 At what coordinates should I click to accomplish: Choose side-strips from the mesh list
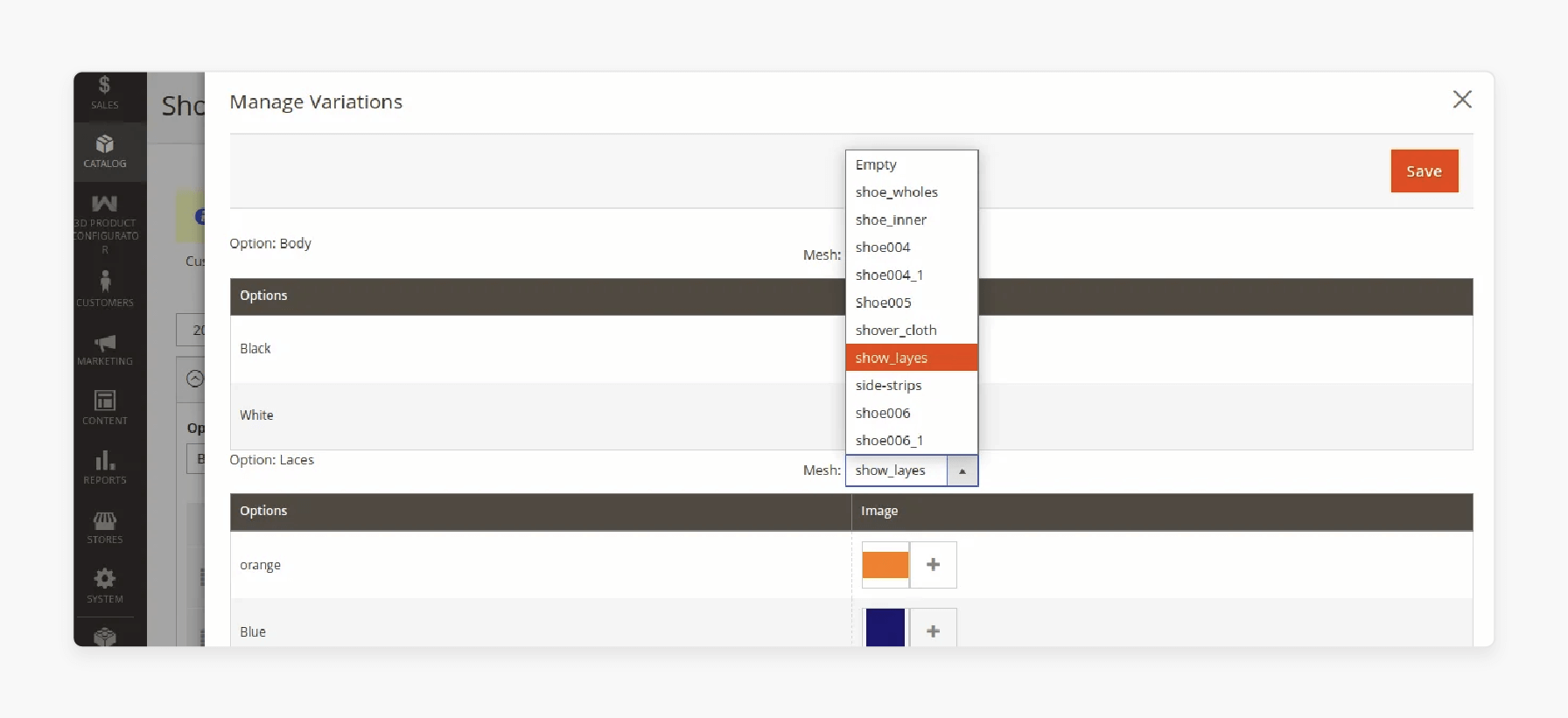click(x=912, y=386)
